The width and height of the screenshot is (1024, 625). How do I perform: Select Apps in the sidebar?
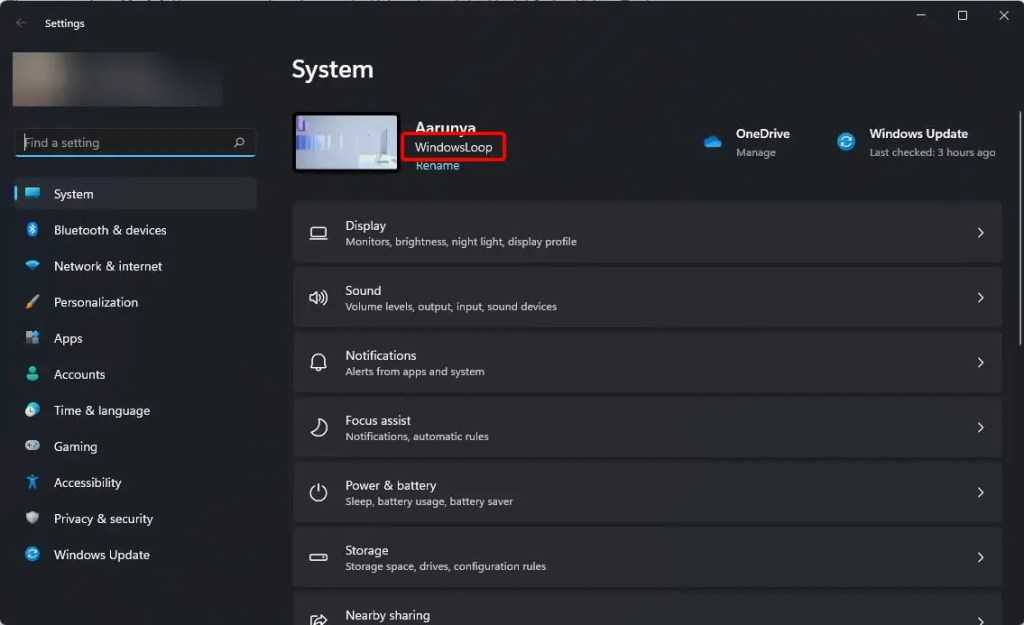(x=68, y=338)
